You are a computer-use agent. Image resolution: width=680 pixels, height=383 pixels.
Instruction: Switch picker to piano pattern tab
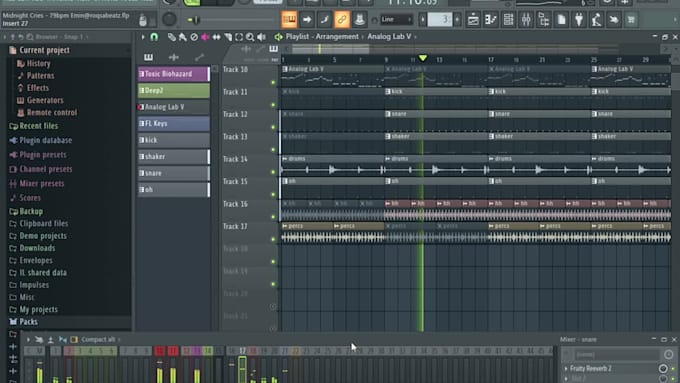(148, 57)
